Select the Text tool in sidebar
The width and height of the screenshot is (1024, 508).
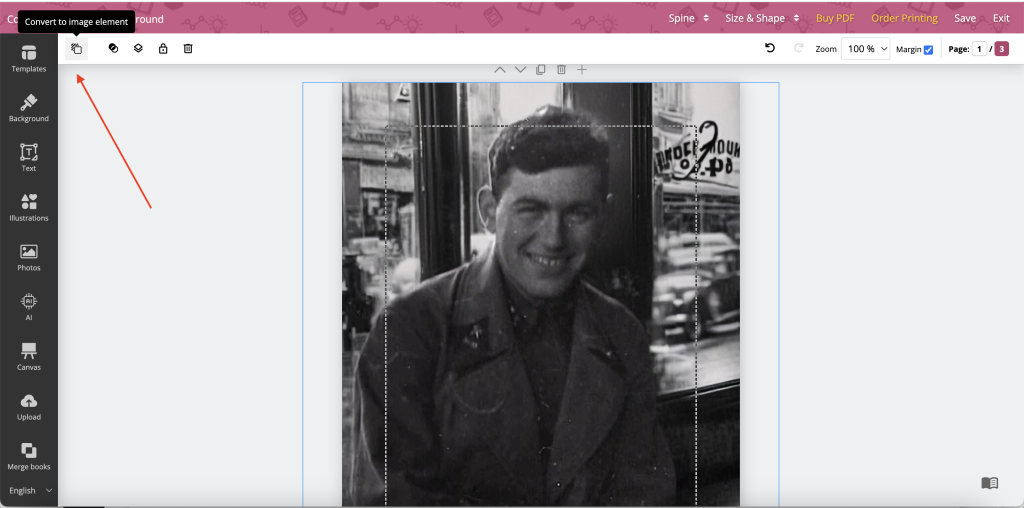[29, 158]
